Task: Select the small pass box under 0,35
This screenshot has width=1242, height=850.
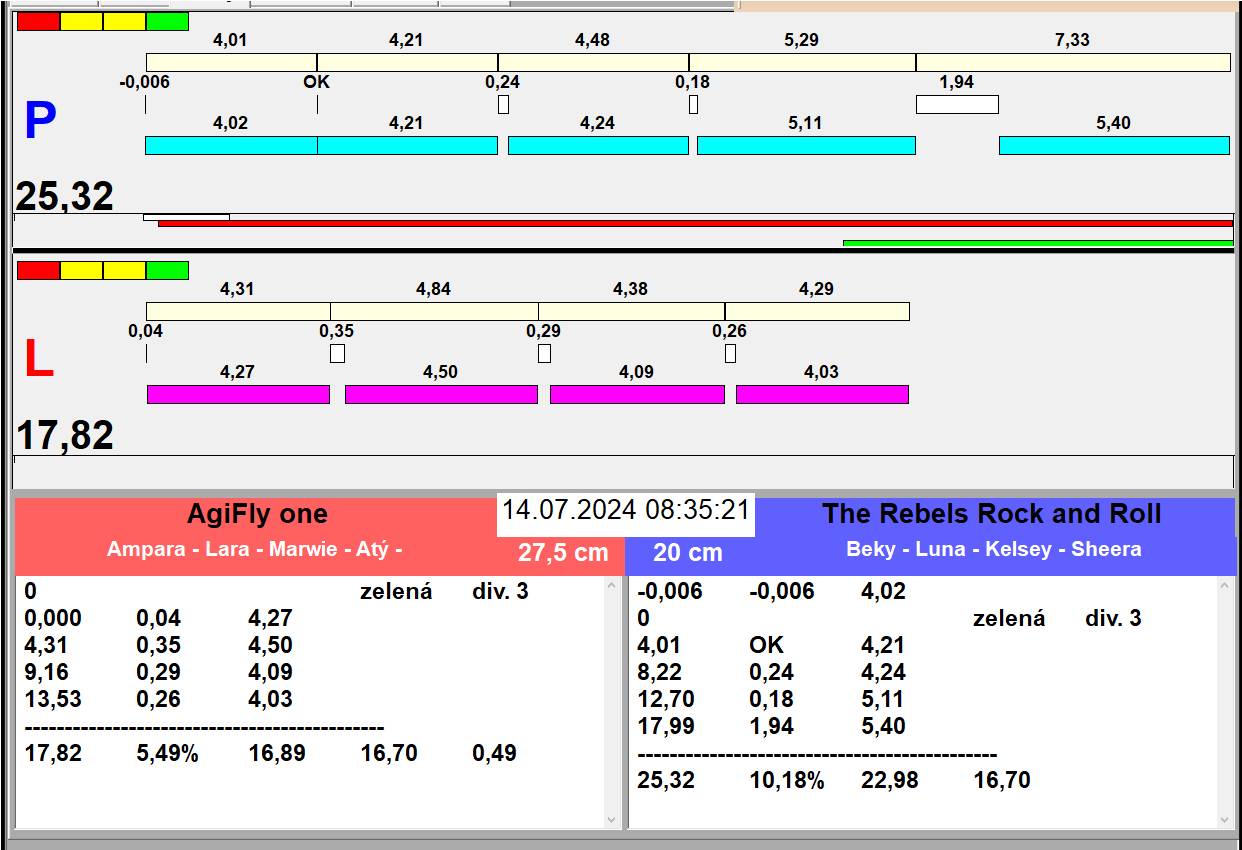Action: [x=337, y=353]
